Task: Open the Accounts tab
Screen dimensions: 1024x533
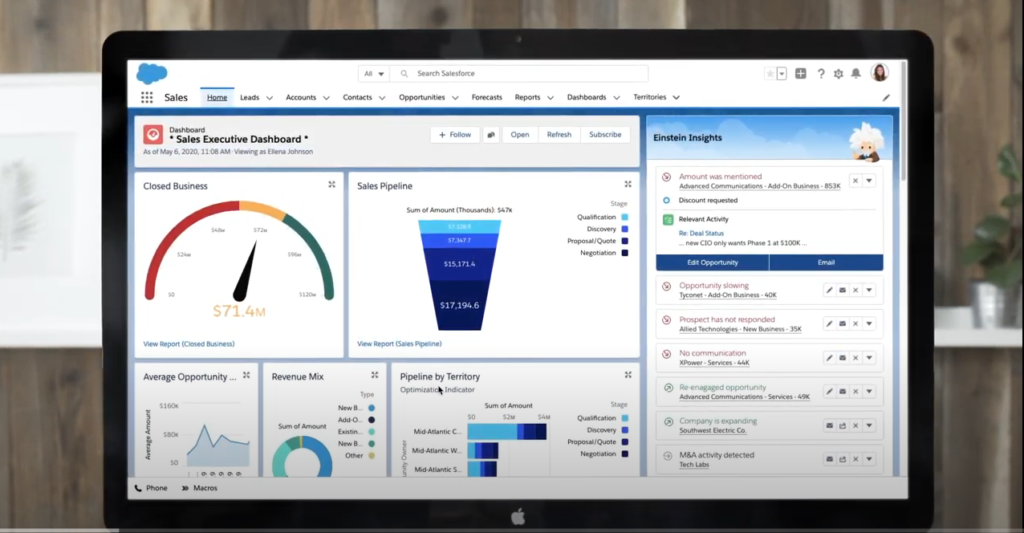Action: point(300,97)
